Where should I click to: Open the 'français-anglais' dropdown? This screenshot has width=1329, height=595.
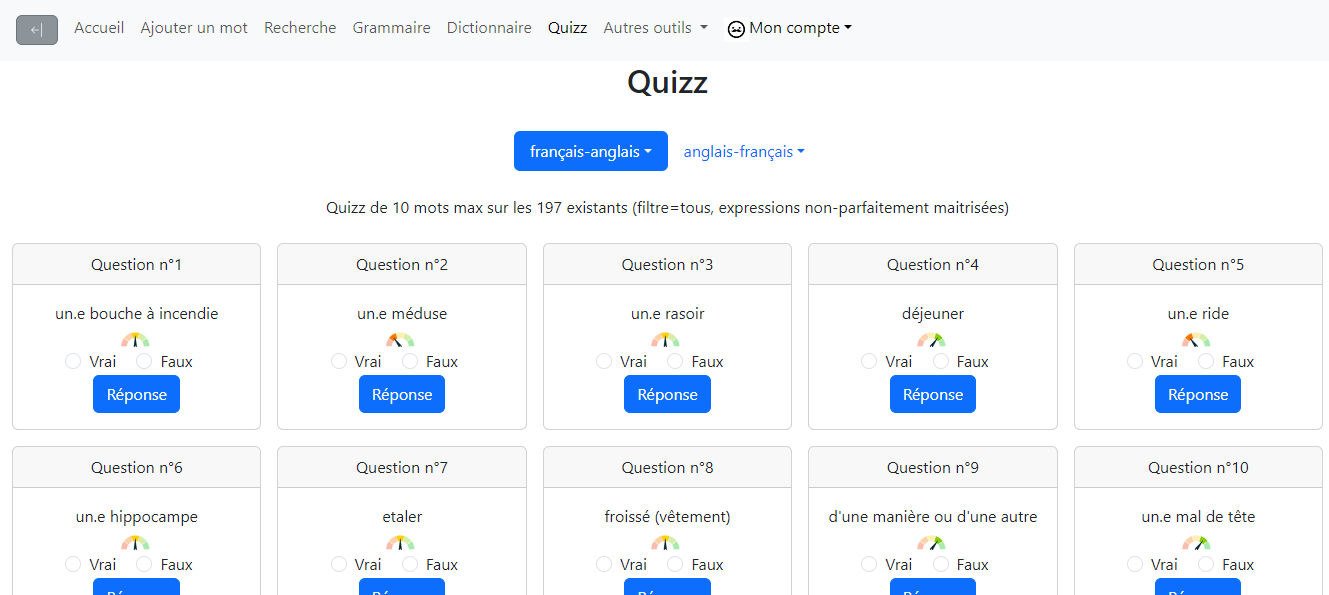(x=590, y=152)
